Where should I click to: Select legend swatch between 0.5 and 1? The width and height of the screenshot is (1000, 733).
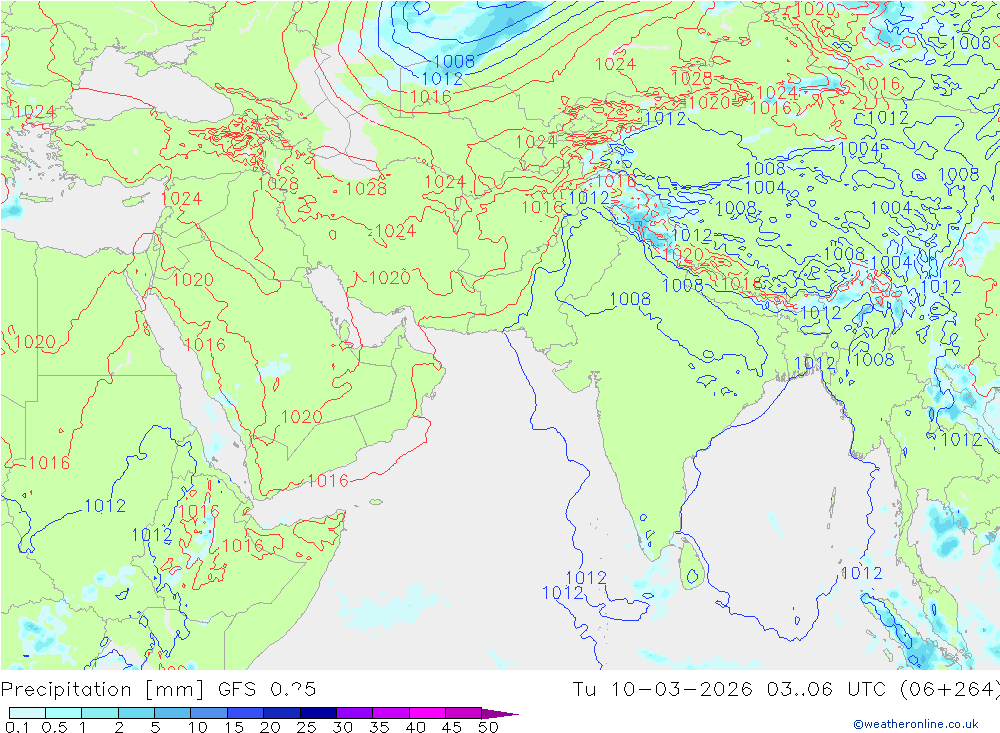63,713
